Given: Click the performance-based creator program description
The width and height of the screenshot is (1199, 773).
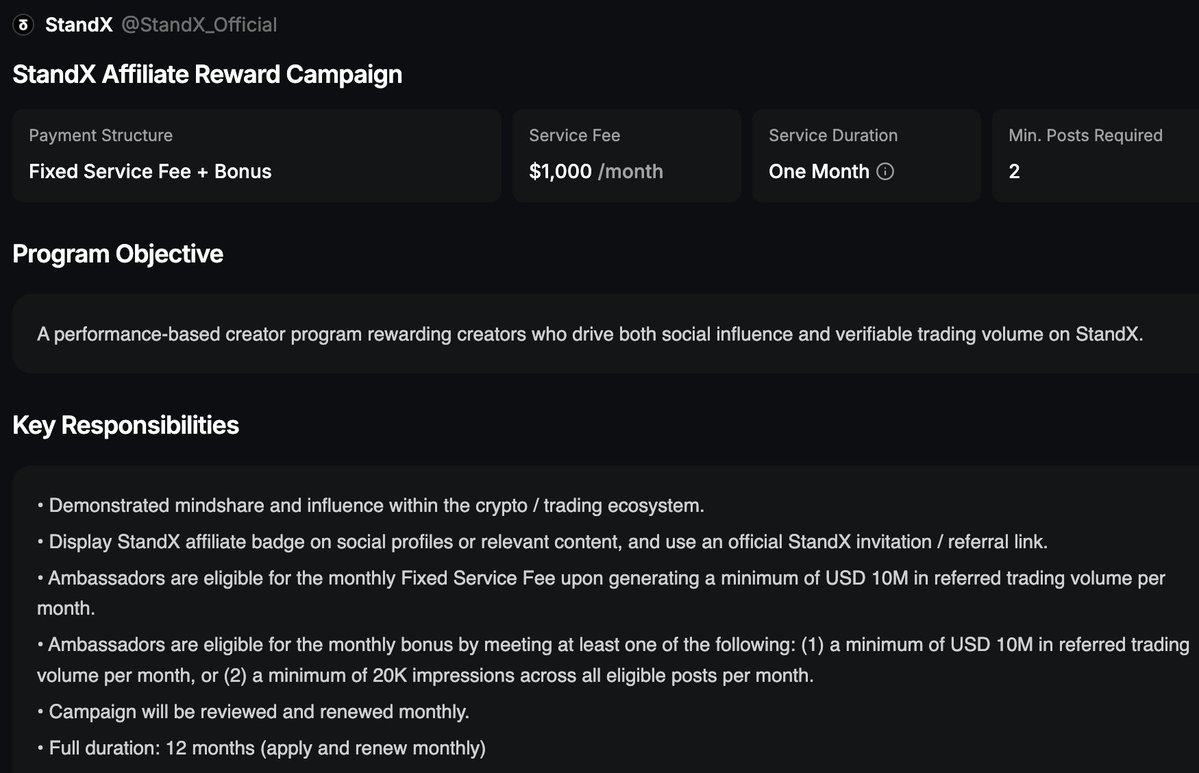Looking at the screenshot, I should 589,334.
